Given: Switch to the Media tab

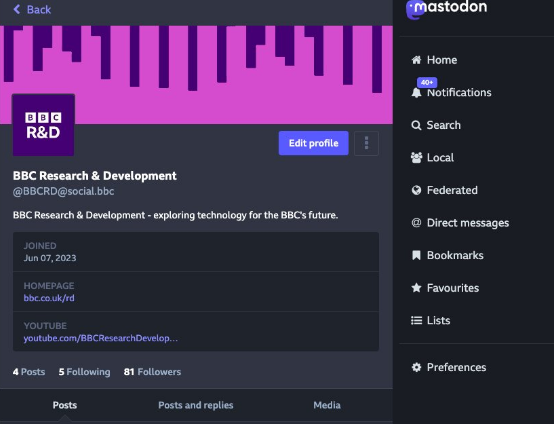Looking at the screenshot, I should click(x=327, y=405).
